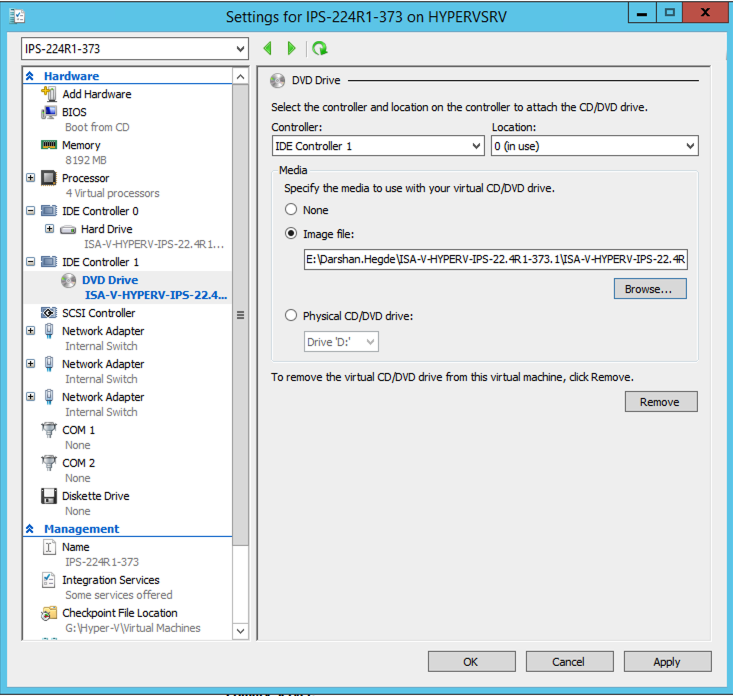Select SCSI Controller in the tree
Image resolution: width=733 pixels, height=696 pixels.
click(99, 313)
